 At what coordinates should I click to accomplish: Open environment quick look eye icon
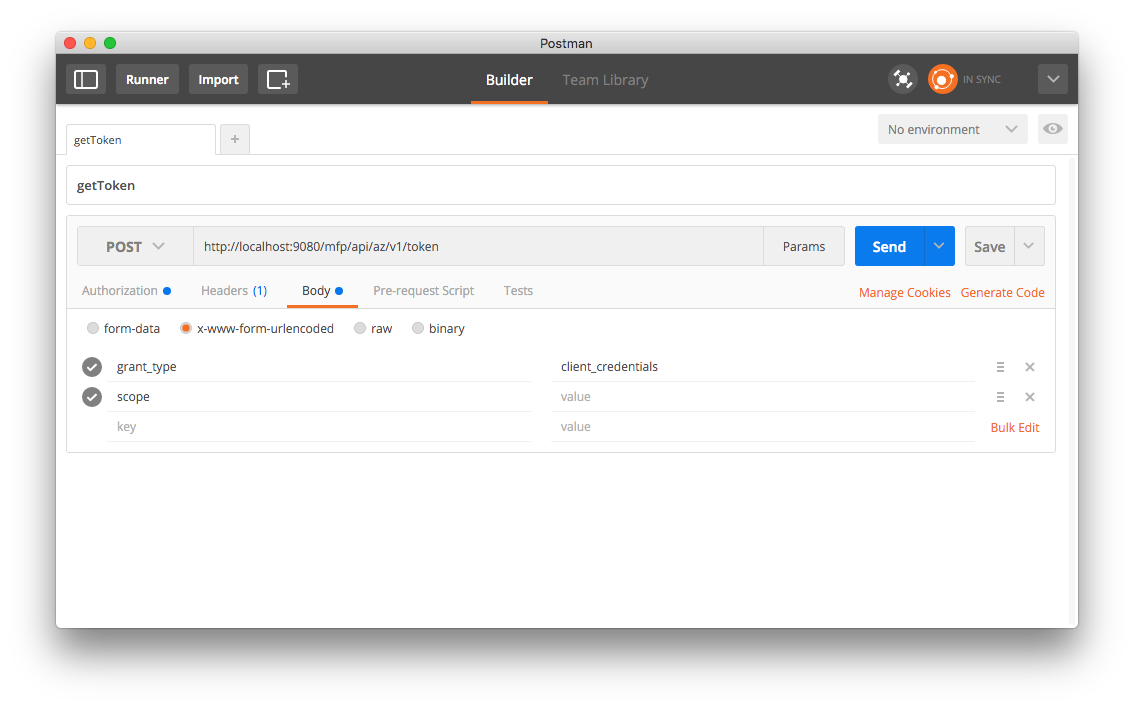click(1052, 129)
